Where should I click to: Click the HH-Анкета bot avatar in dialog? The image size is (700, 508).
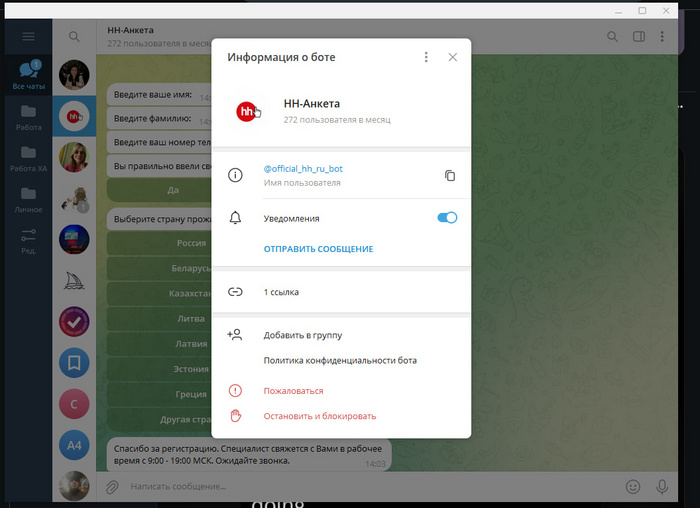click(x=247, y=112)
